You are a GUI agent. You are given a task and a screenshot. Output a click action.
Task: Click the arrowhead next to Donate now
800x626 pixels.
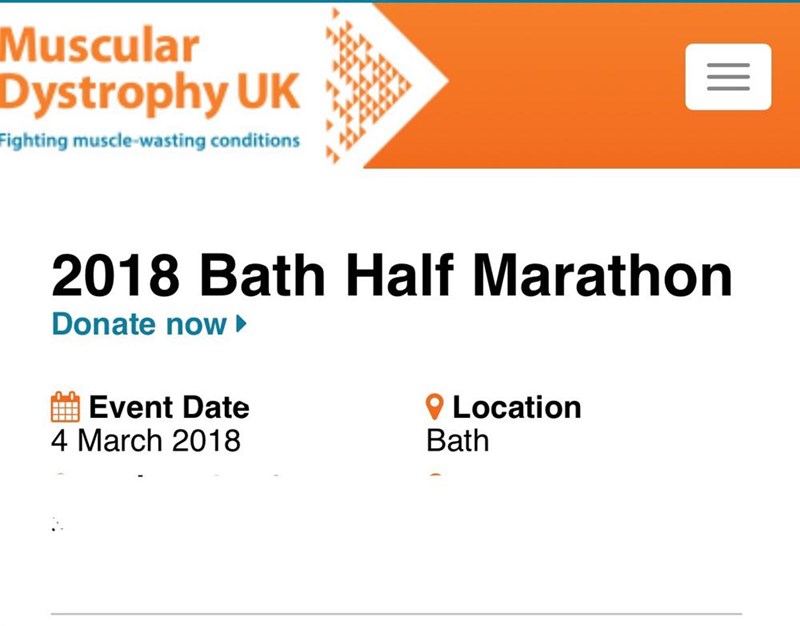click(240, 324)
